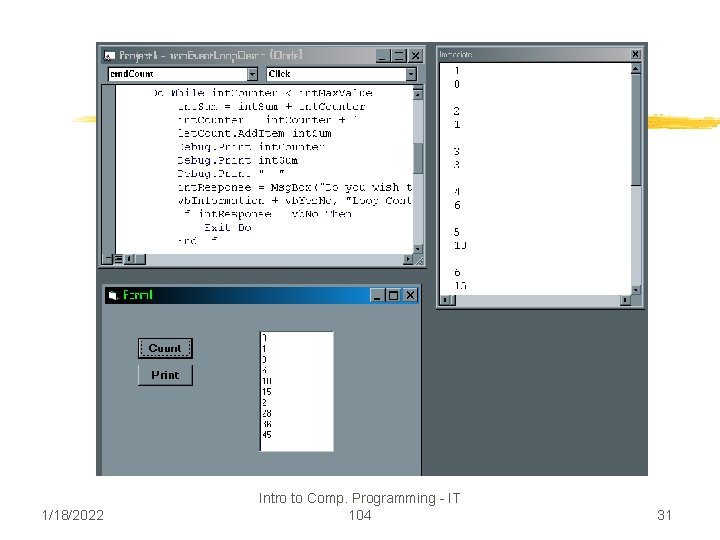Click the Exit Do code line
The image size is (720, 540).
click(x=228, y=227)
